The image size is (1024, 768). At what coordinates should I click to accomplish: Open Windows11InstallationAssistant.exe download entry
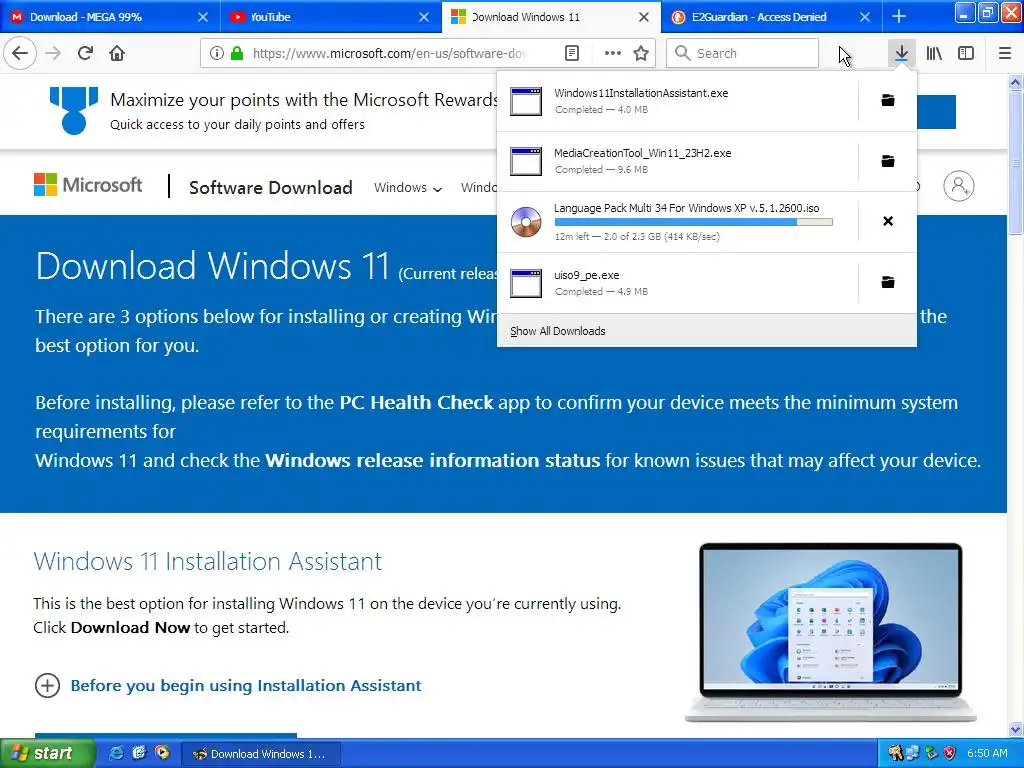point(678,101)
